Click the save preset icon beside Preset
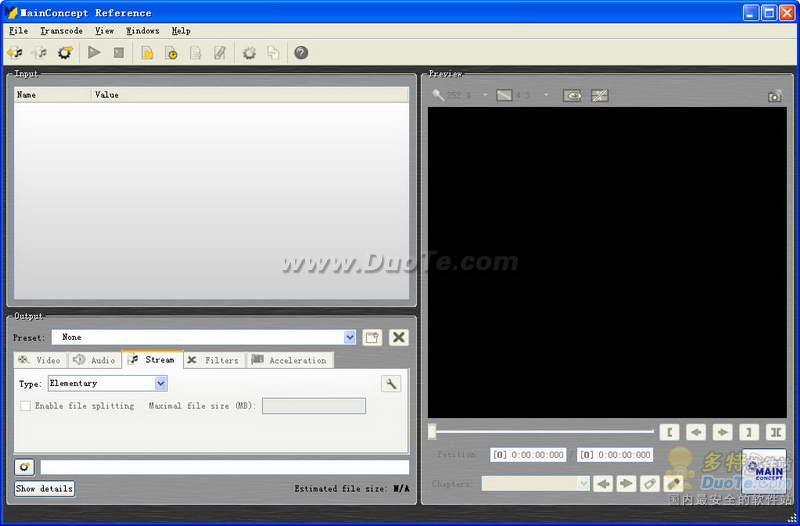The height and width of the screenshot is (526, 800). [x=372, y=337]
